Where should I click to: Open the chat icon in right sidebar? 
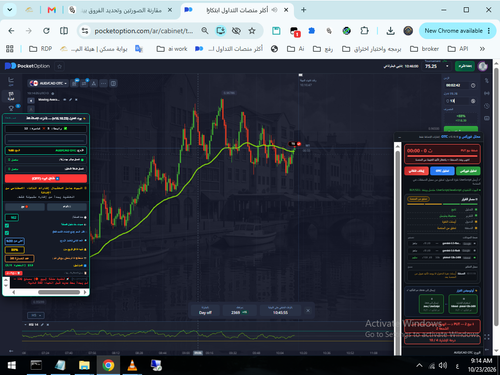(x=487, y=118)
